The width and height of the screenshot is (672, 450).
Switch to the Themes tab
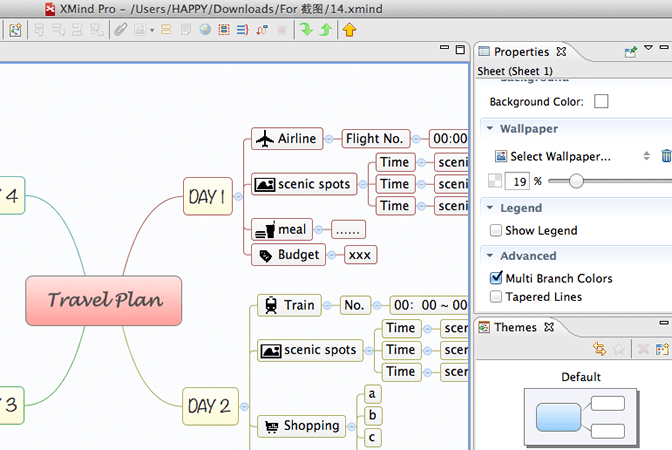[x=514, y=327]
